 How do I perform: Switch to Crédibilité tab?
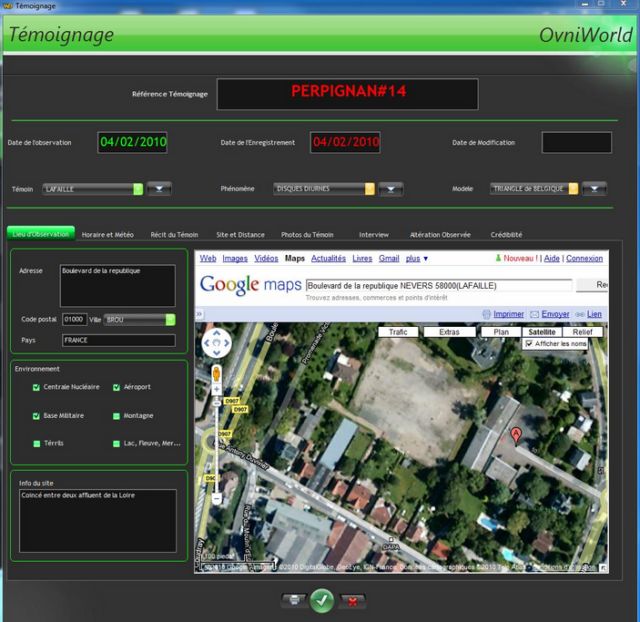[506, 235]
